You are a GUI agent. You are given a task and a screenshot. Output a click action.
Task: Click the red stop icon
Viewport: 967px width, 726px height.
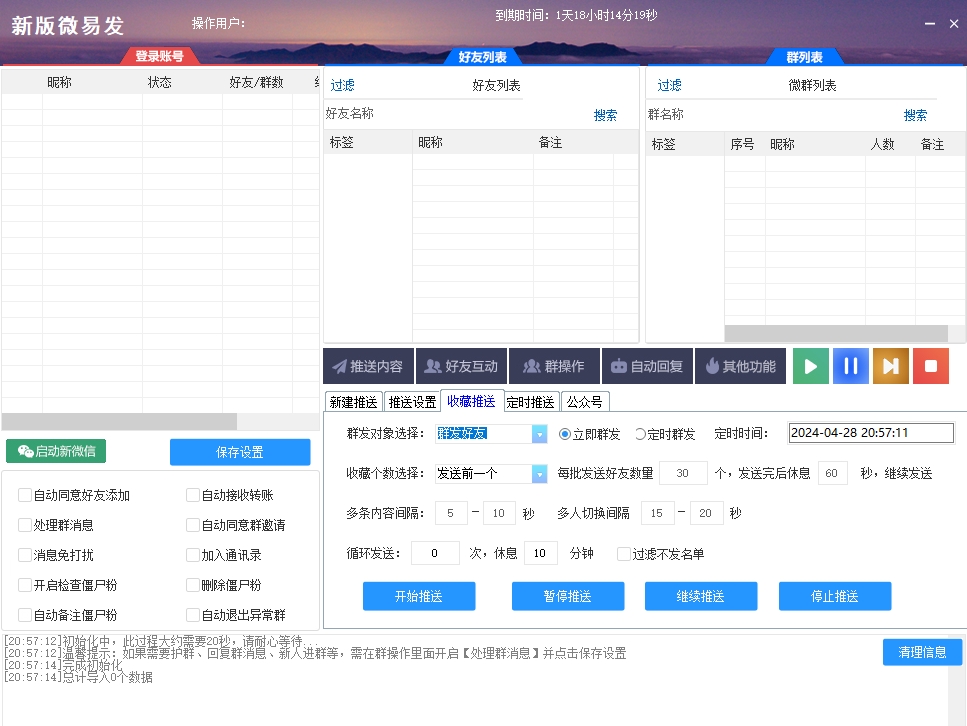tap(930, 365)
